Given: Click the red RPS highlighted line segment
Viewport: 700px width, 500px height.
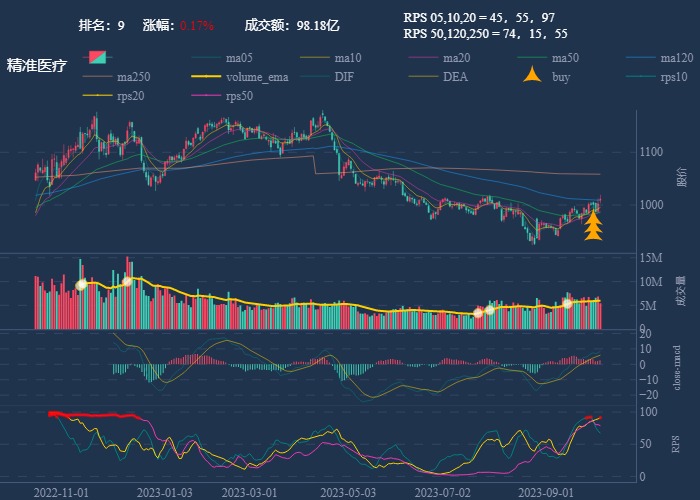Looking at the screenshot, I should point(90,415).
